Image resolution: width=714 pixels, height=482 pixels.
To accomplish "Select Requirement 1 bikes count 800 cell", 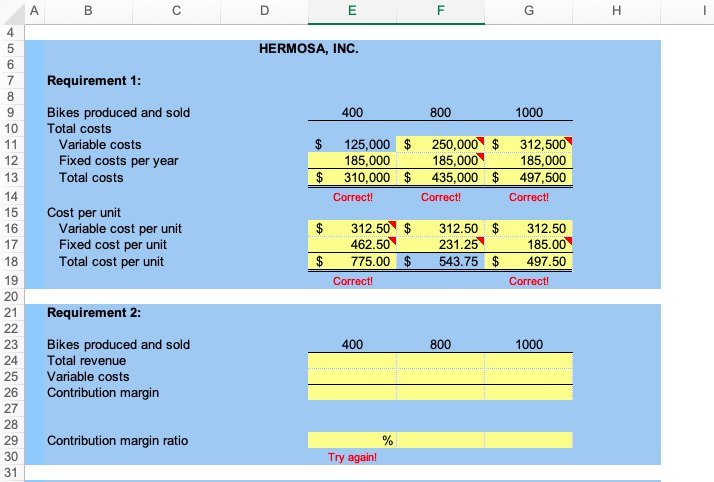I will pos(440,112).
